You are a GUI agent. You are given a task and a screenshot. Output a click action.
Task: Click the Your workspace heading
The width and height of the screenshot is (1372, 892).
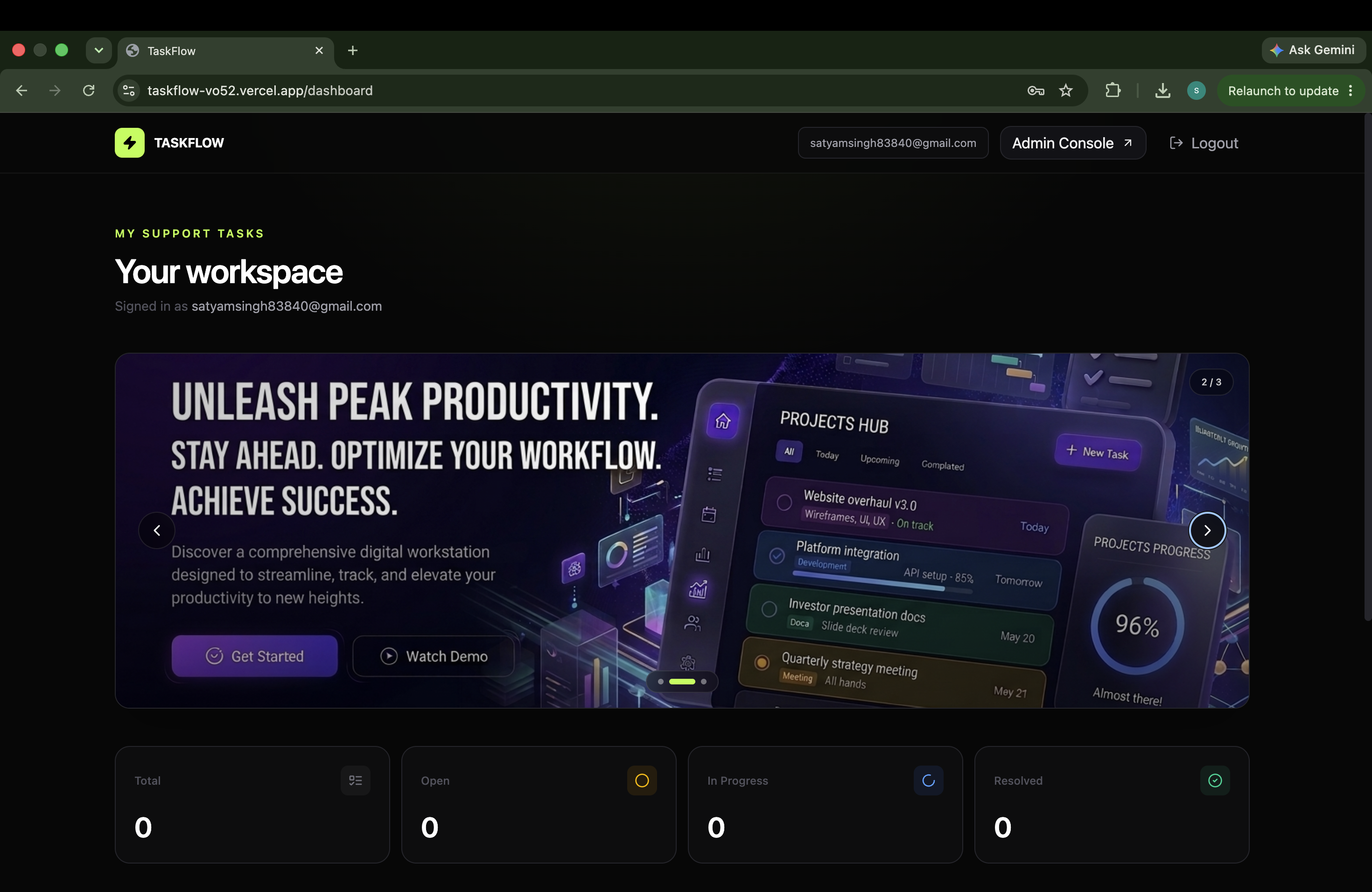229,272
